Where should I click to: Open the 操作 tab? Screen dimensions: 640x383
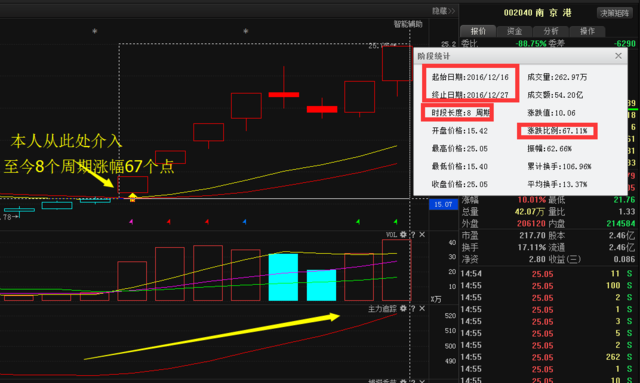click(x=587, y=31)
